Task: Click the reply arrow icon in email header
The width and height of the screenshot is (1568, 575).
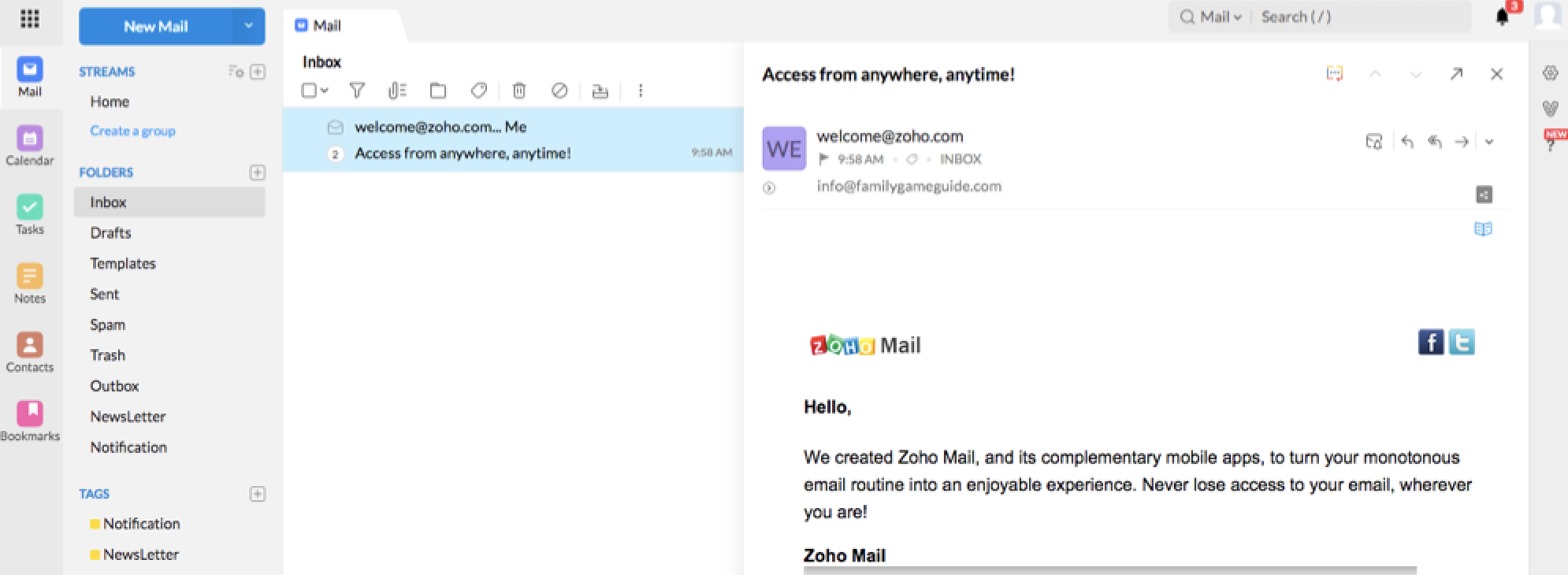Action: (1407, 142)
